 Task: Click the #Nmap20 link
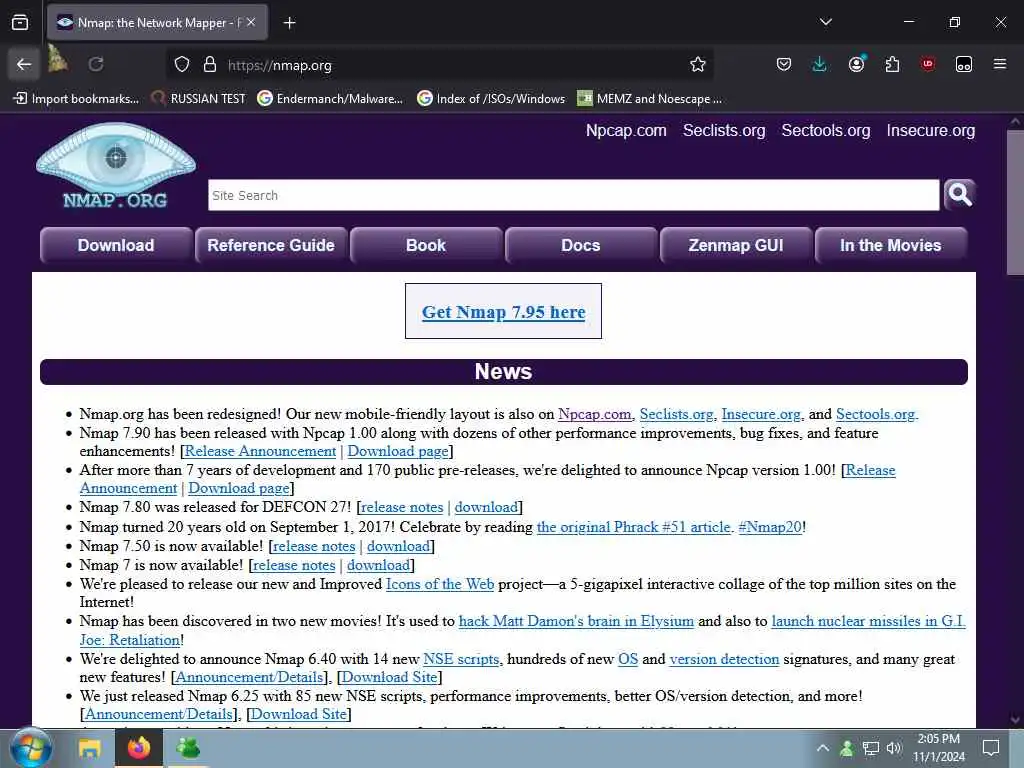(x=769, y=527)
